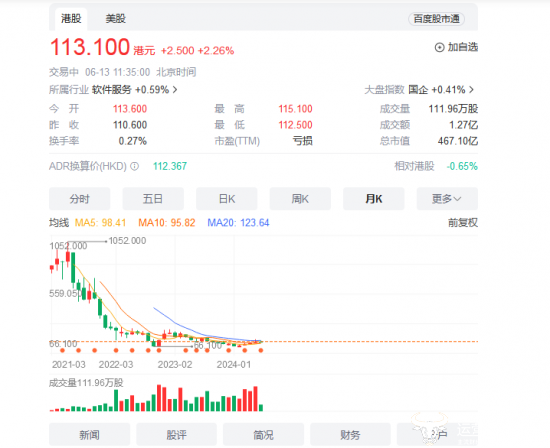
Task: Open the 财务 section
Action: [350, 435]
